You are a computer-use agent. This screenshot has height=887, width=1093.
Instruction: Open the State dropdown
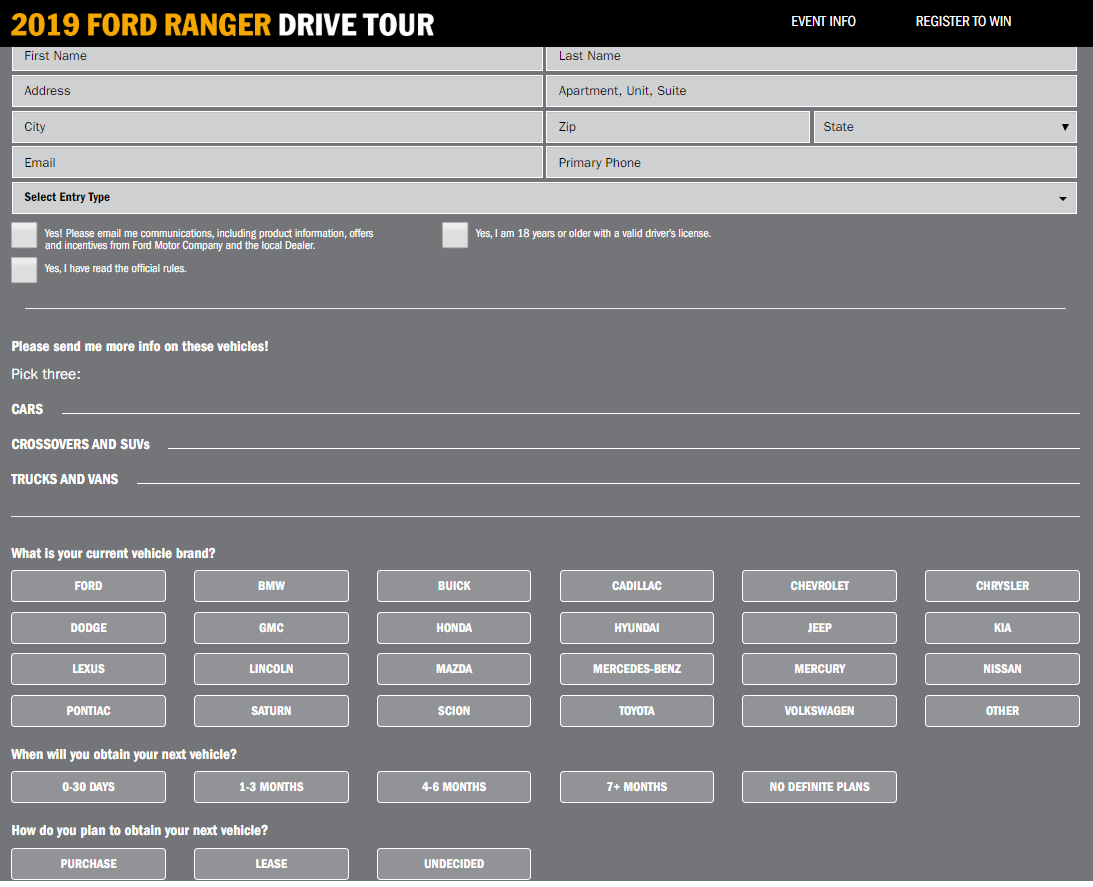(945, 127)
